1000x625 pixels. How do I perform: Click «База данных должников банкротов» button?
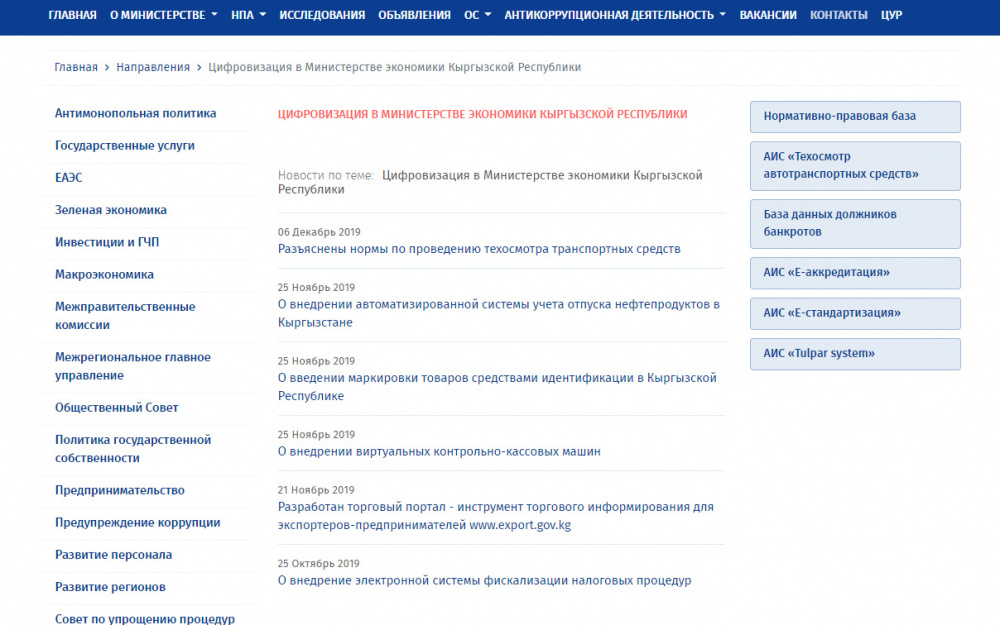click(855, 223)
